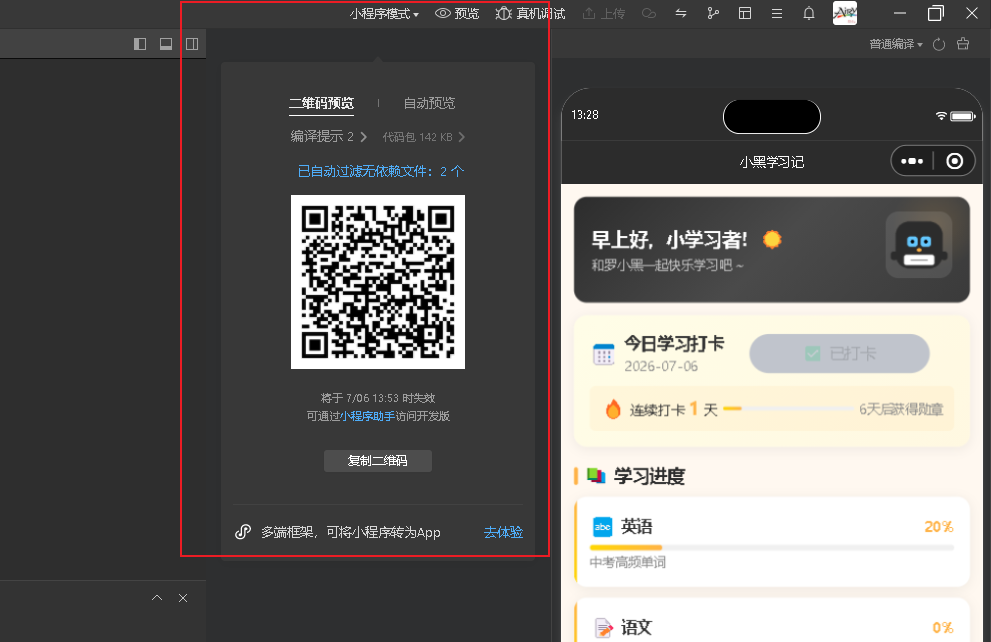This screenshot has height=642, width=991.
Task: Toggle the left sidebar panel layout icon
Action: tap(140, 44)
